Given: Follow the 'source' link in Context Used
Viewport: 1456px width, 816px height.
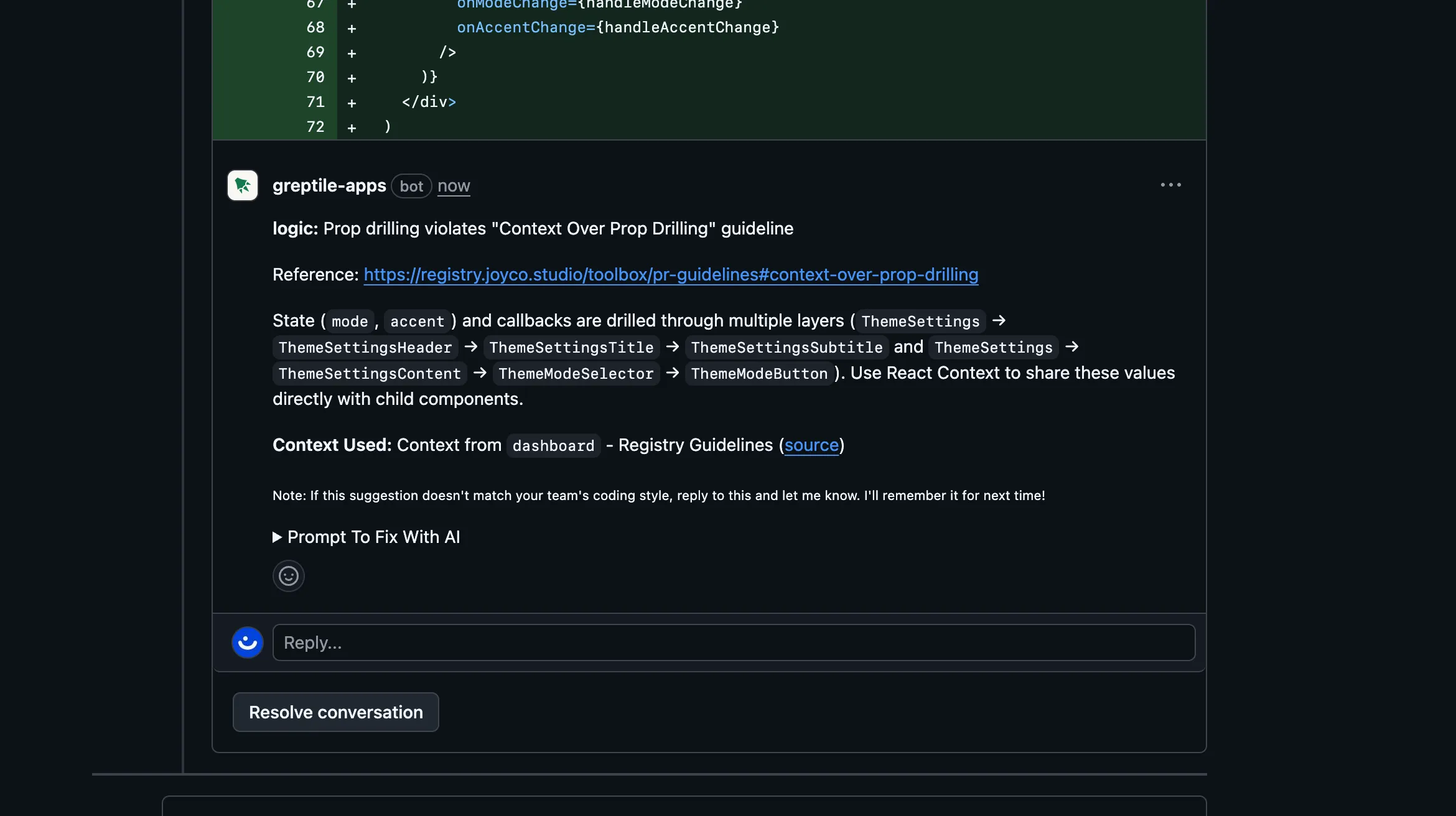Looking at the screenshot, I should 811,445.
